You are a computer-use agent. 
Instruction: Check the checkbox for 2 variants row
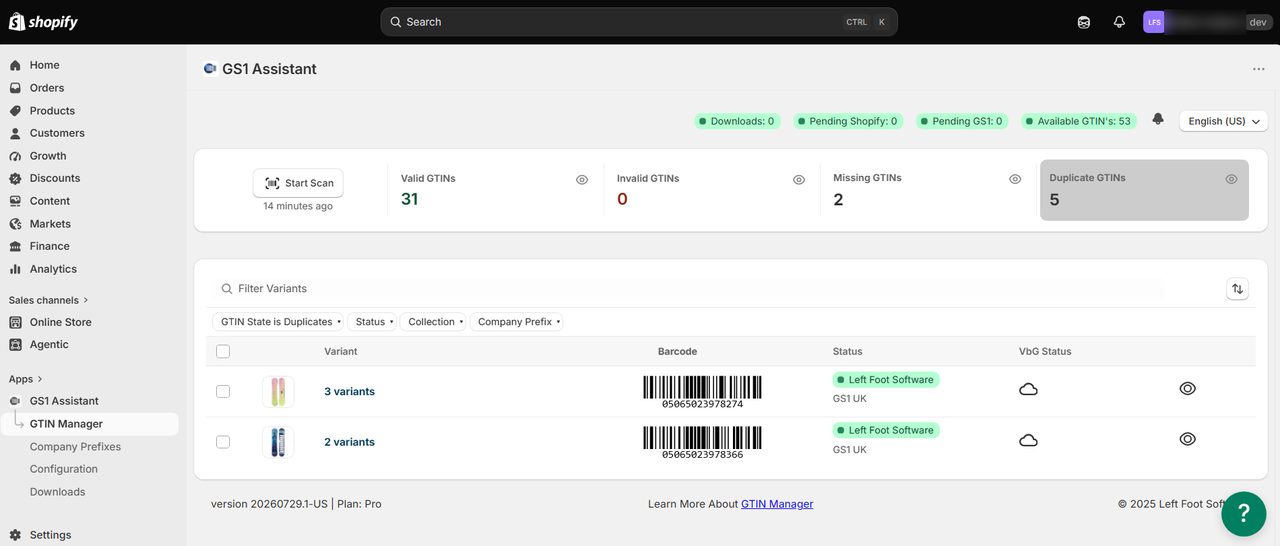point(223,442)
